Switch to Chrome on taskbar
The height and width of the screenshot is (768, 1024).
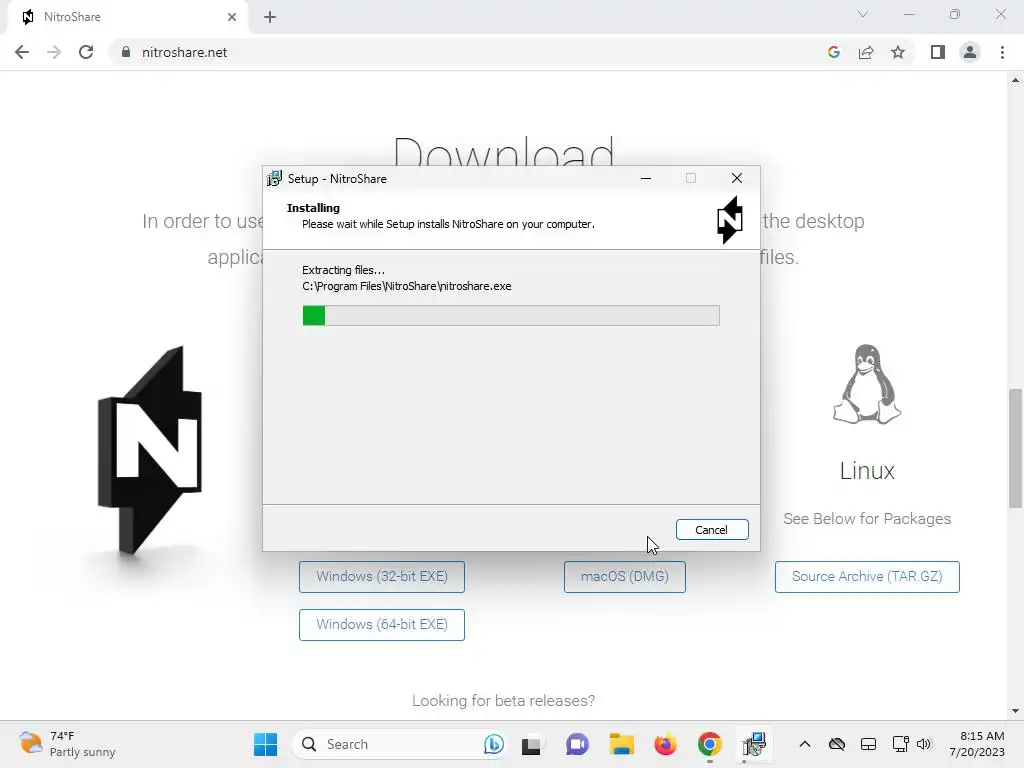click(710, 744)
